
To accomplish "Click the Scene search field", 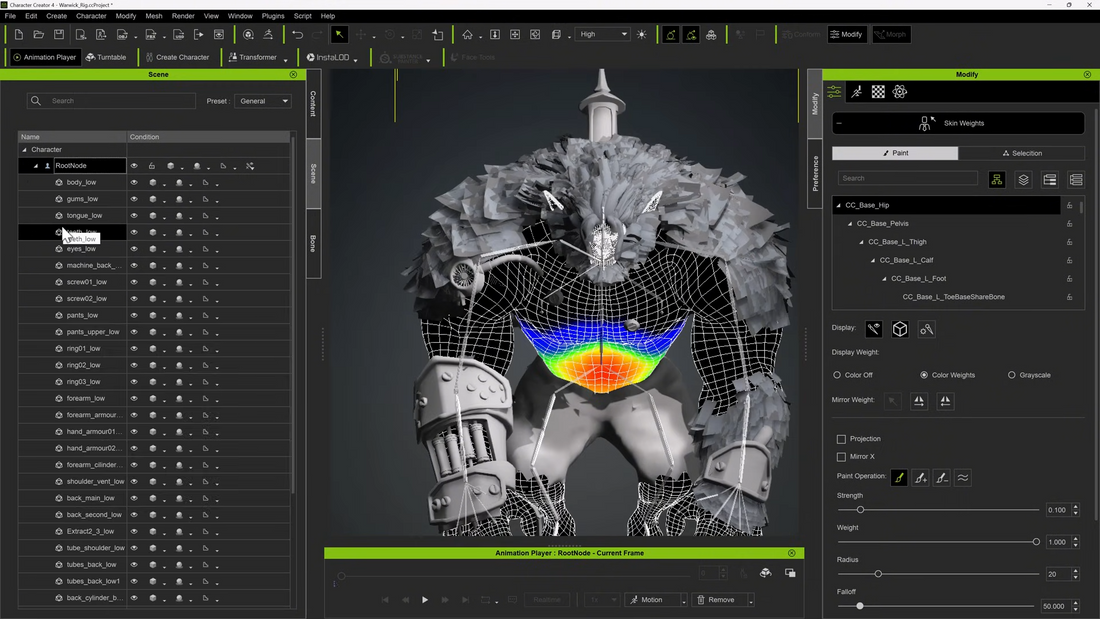I will (x=112, y=101).
